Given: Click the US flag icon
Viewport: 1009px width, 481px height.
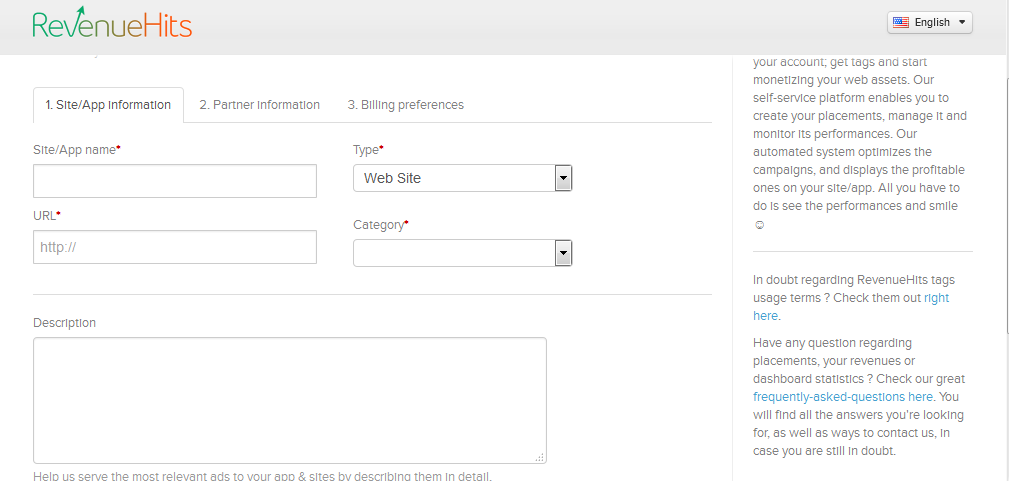Looking at the screenshot, I should coord(901,22).
